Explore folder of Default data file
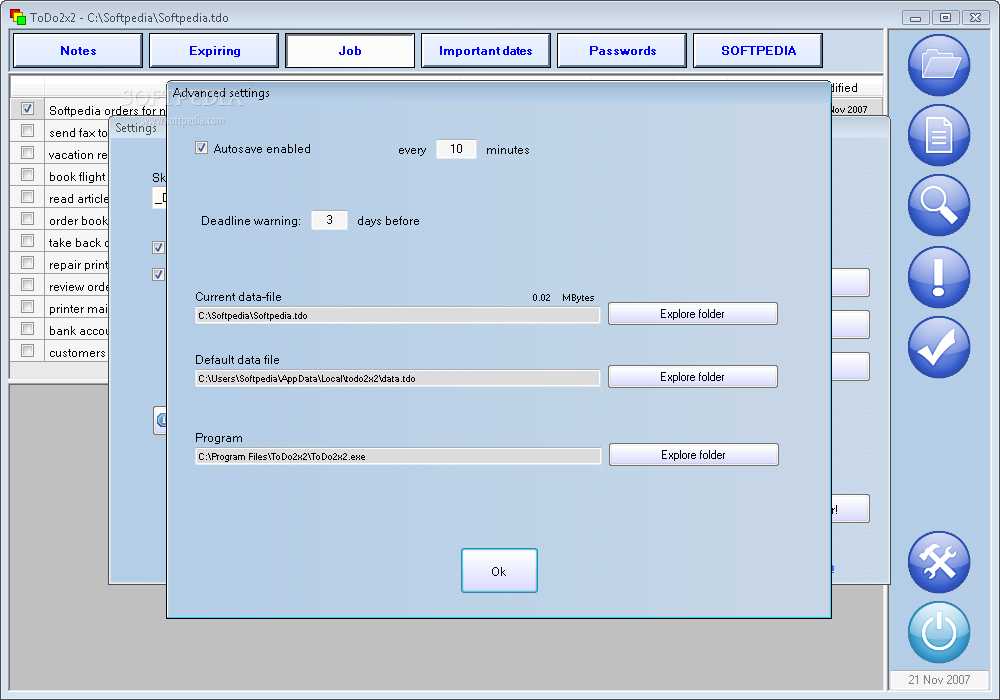The width and height of the screenshot is (1000, 700). pyautogui.click(x=693, y=377)
